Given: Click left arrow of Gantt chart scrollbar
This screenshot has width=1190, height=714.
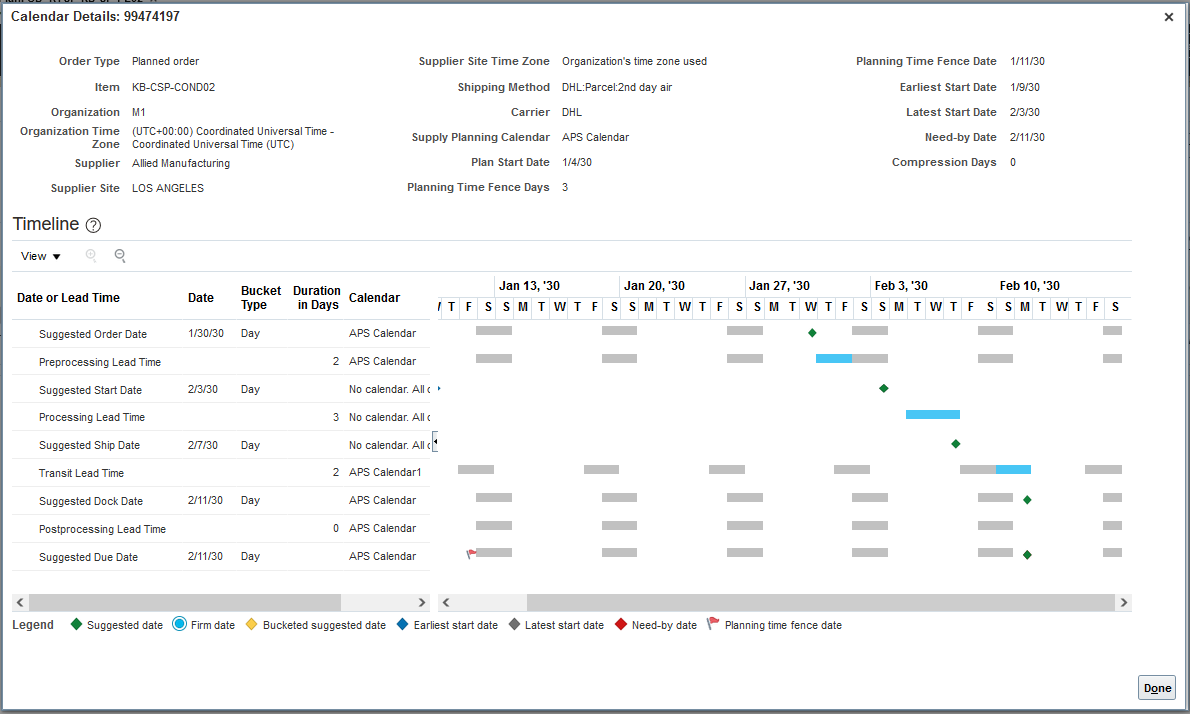Looking at the screenshot, I should (x=446, y=602).
